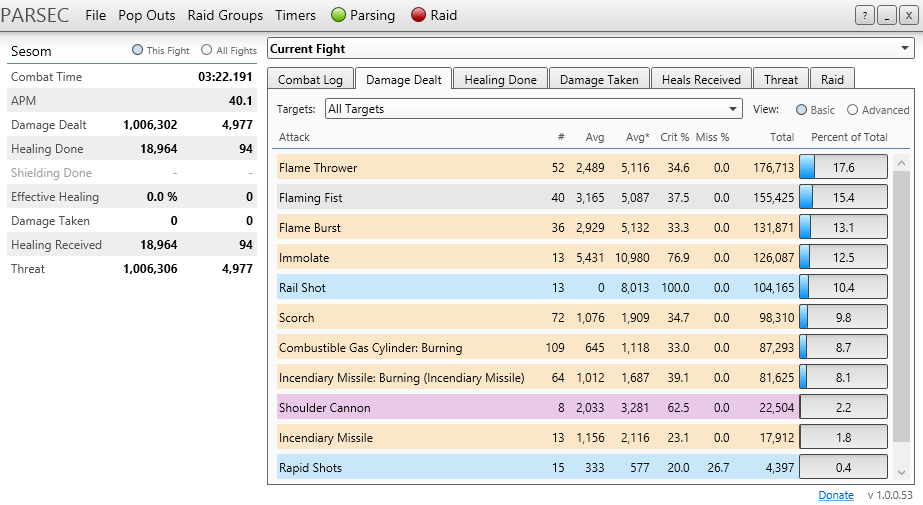Open the Timers menu

pyautogui.click(x=296, y=15)
